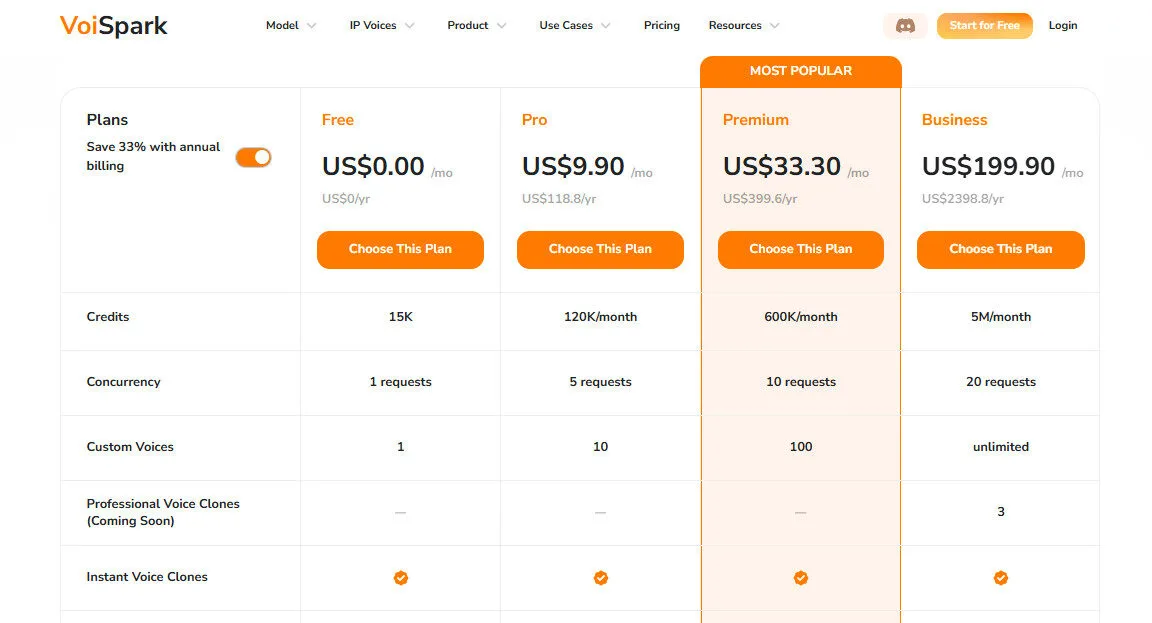The image size is (1152, 623).
Task: Click the Custom Voices row label
Action: (x=130, y=447)
